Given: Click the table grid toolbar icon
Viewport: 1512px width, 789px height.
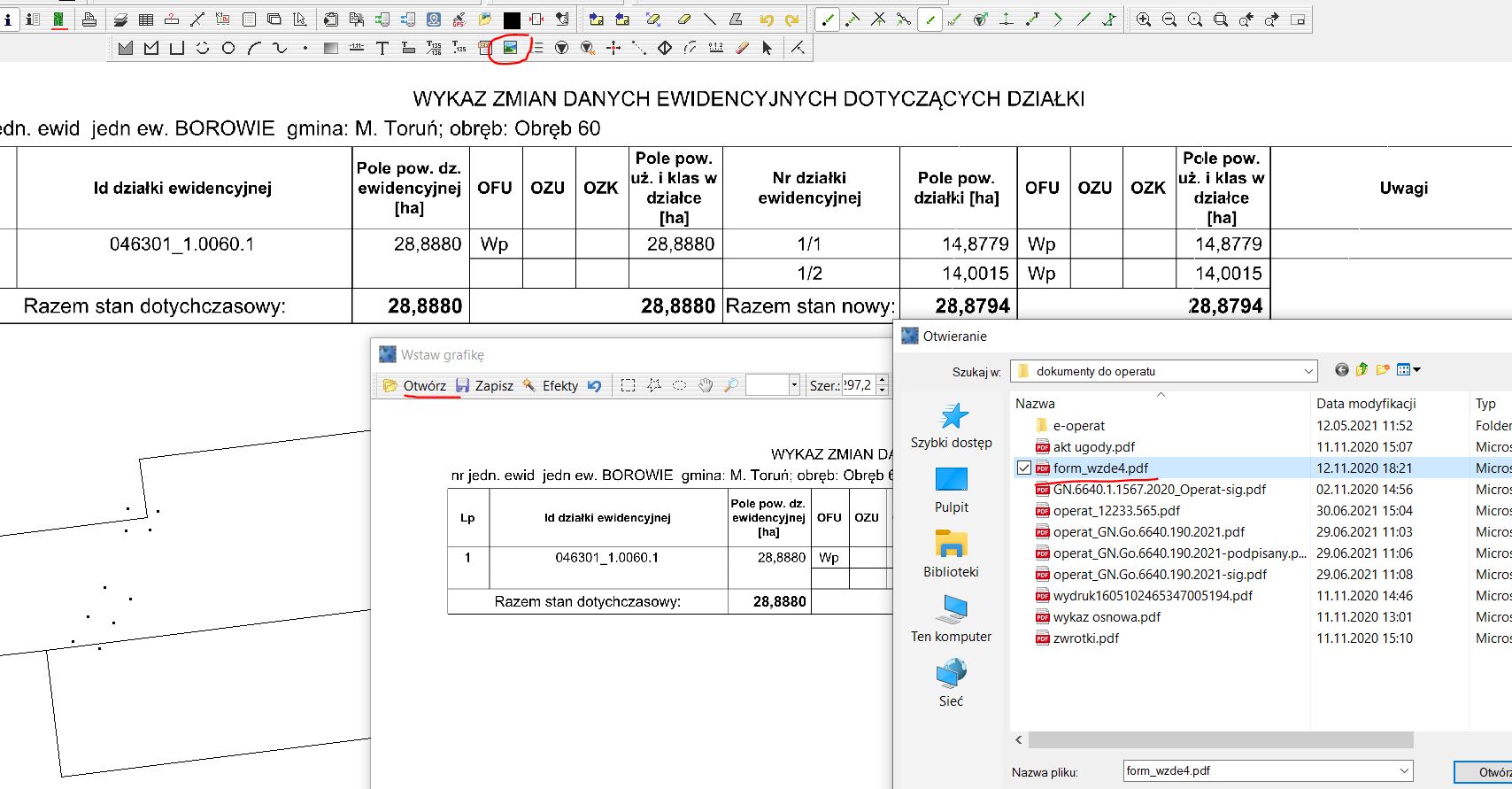Looking at the screenshot, I should pyautogui.click(x=146, y=19).
